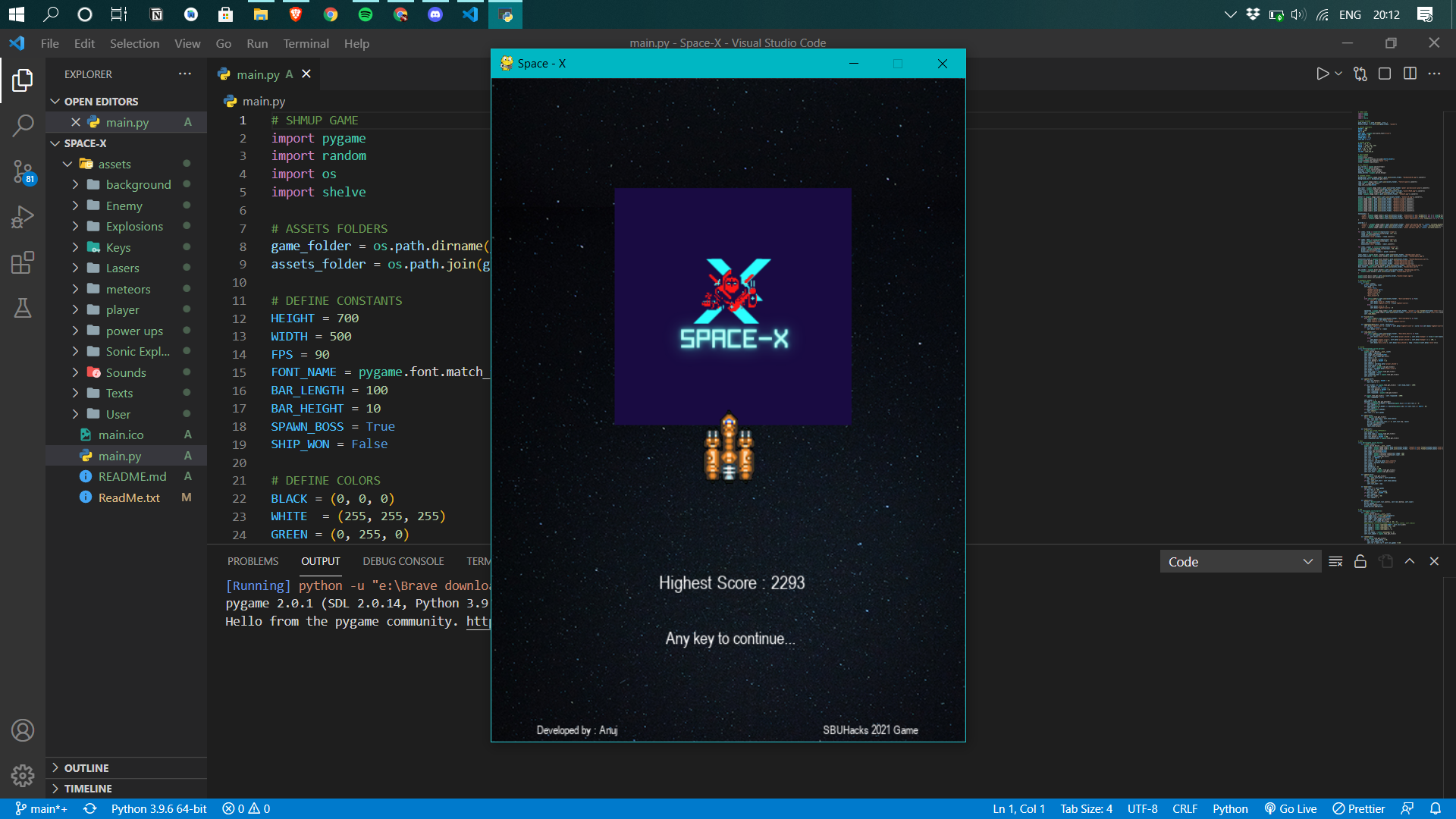Maximize panel size with up chevron
Screen dimensions: 1456x819
tap(1410, 561)
